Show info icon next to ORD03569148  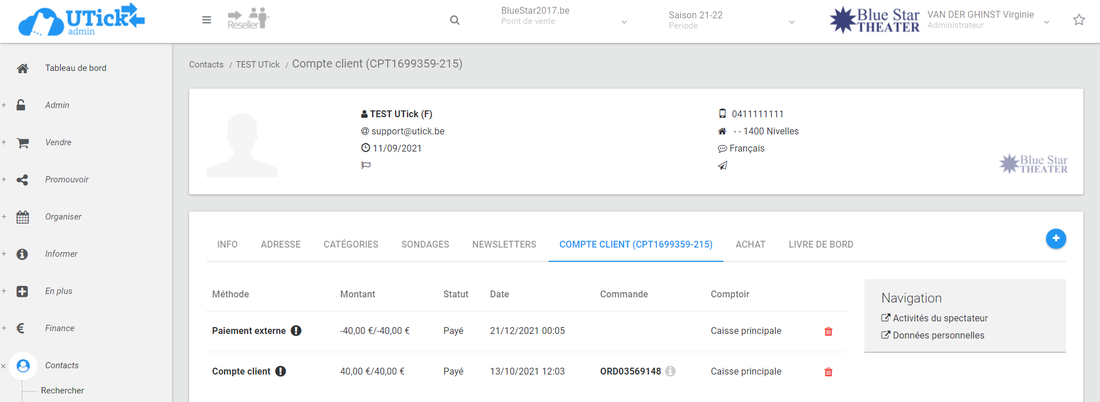[x=671, y=372]
